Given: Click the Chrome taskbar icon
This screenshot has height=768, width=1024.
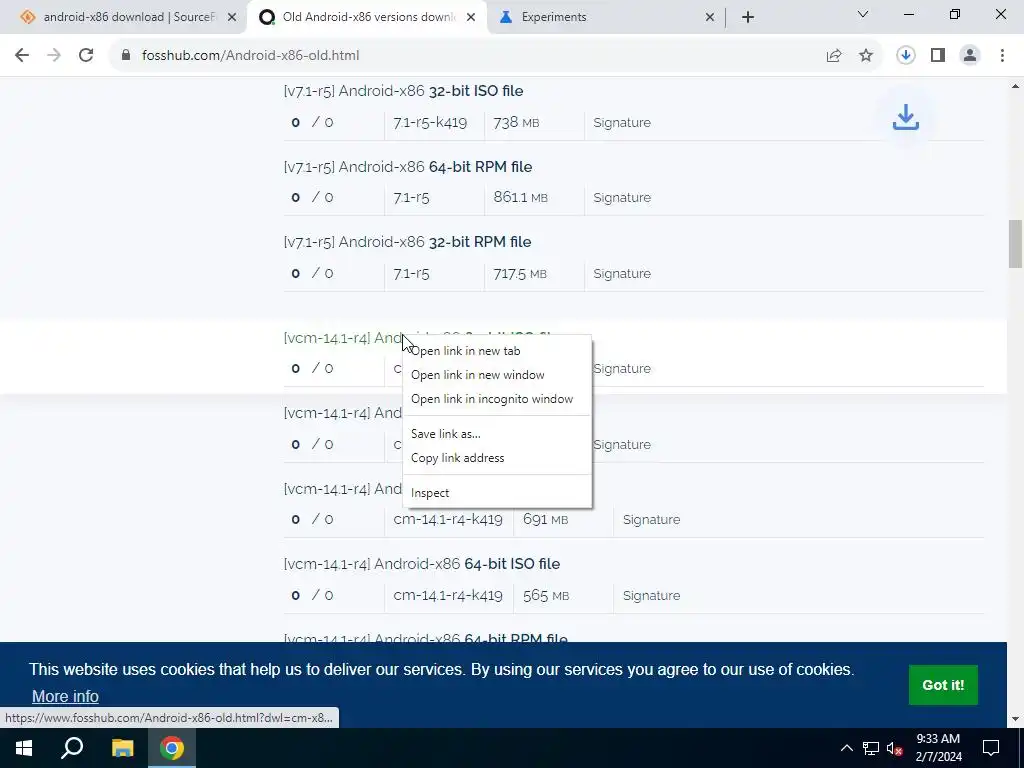Looking at the screenshot, I should [172, 748].
